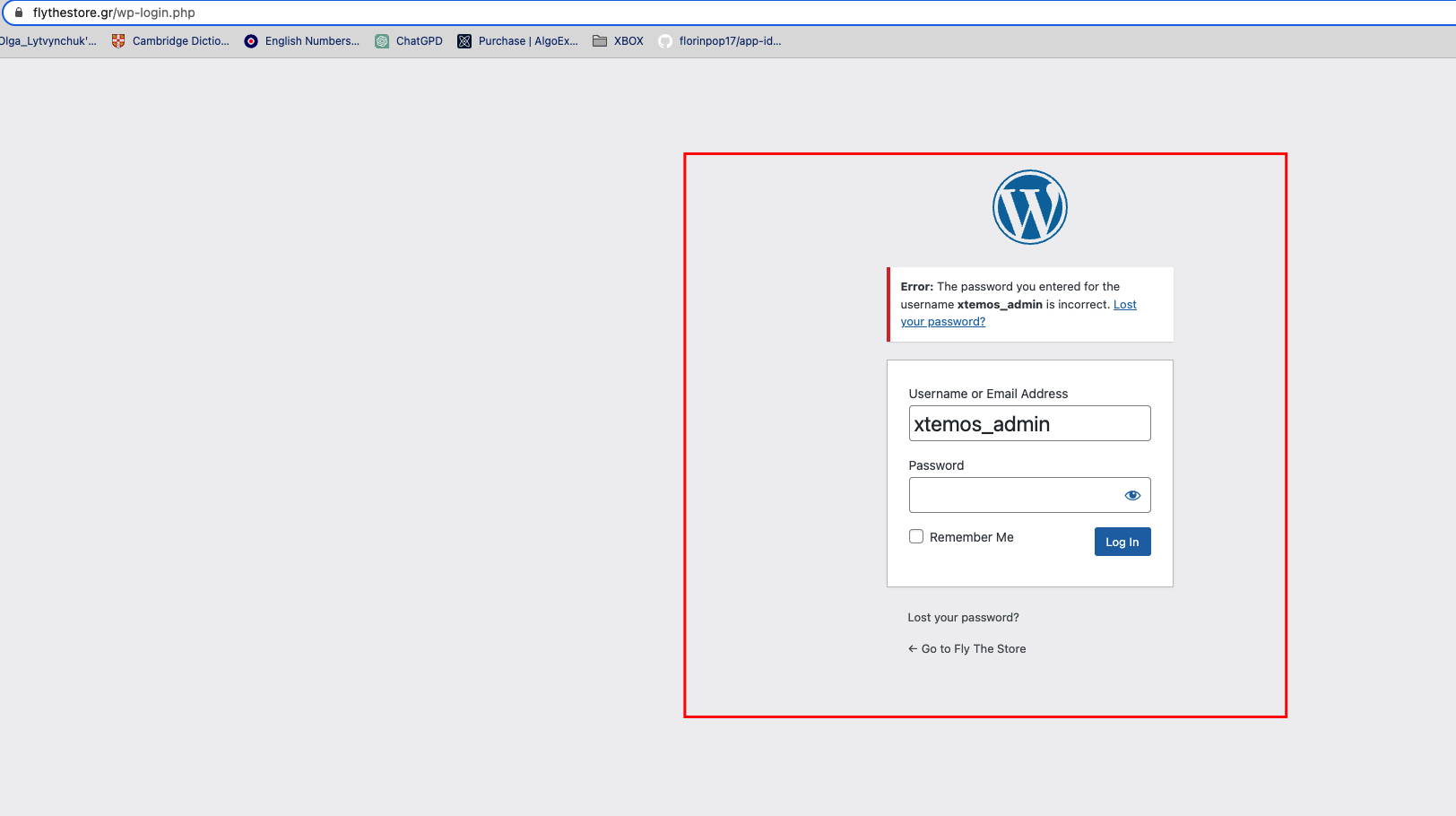The width and height of the screenshot is (1456, 816).
Task: Click the xtemos_admin bold text in error
Action: pyautogui.click(x=1000, y=305)
